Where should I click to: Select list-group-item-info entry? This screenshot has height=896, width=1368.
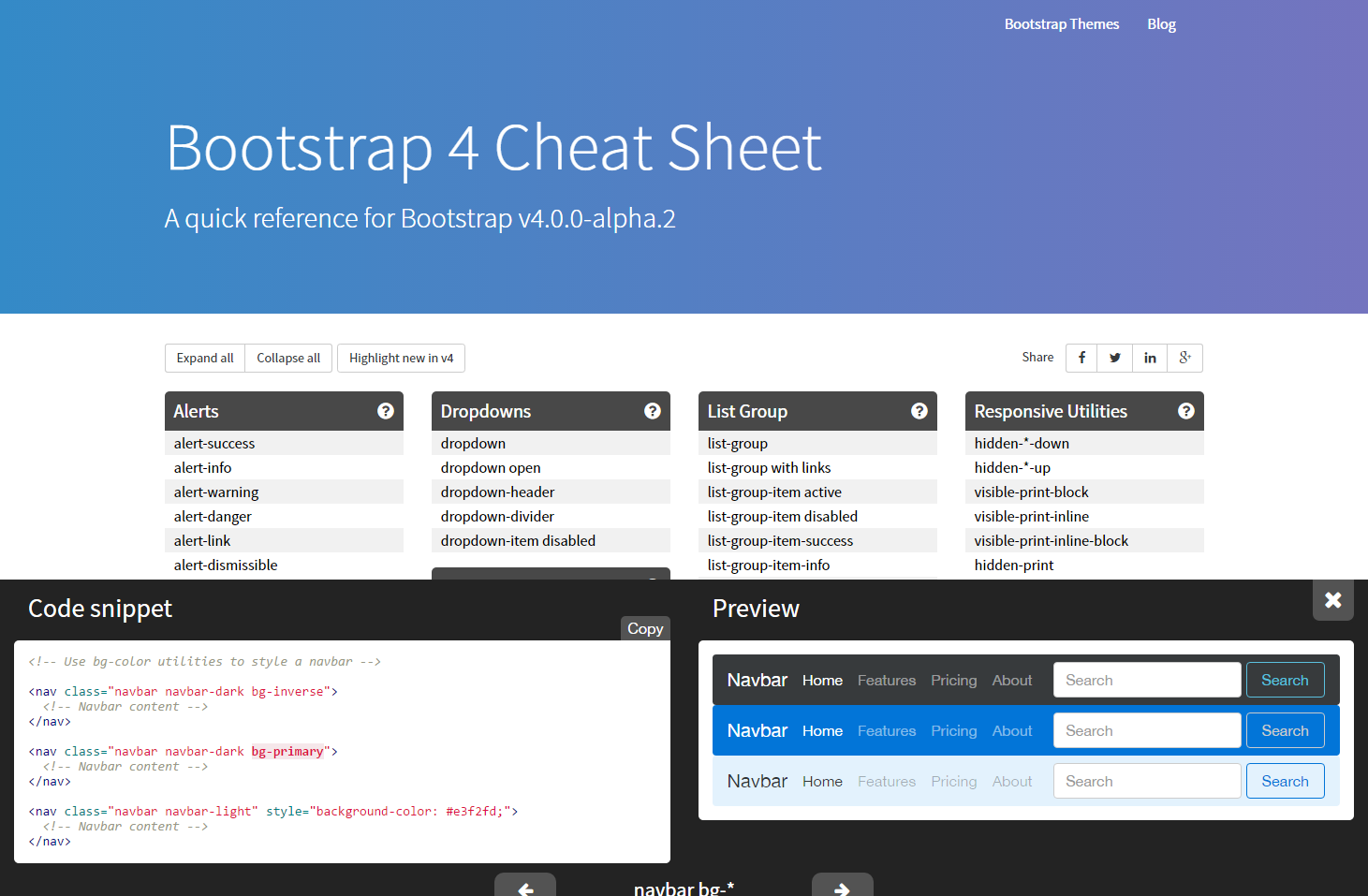pyautogui.click(x=817, y=565)
